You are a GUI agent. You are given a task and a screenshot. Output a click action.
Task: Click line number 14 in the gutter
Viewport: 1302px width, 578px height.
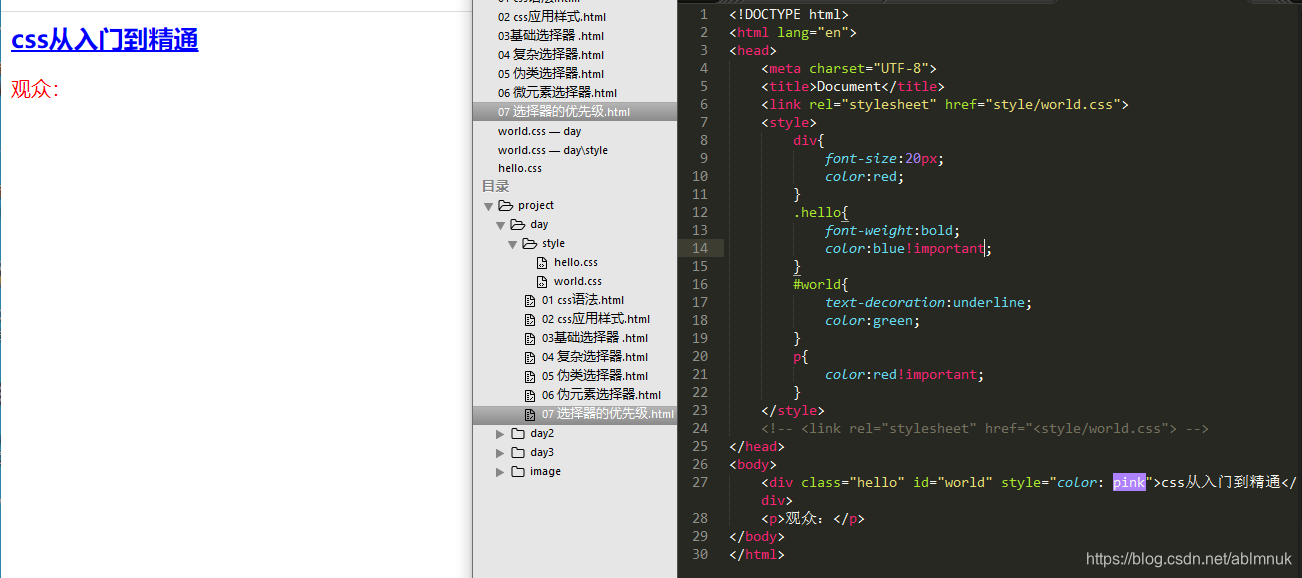tap(700, 248)
